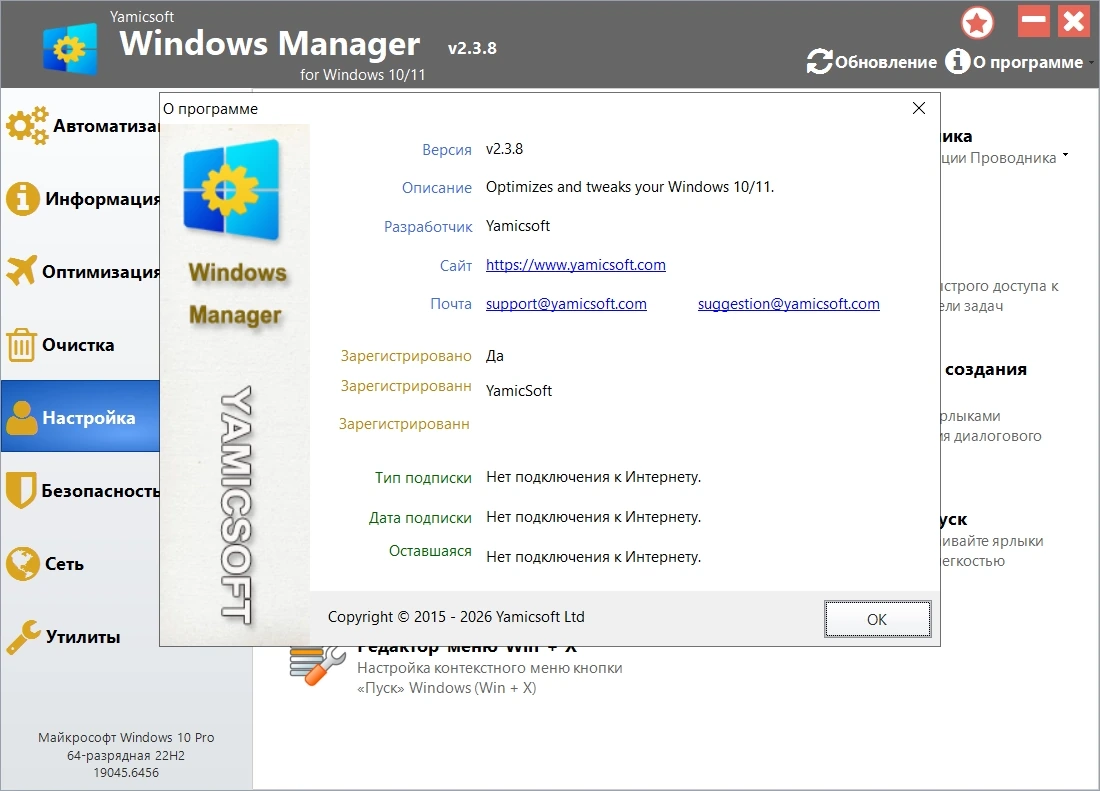This screenshot has width=1100, height=791.
Task: Click the '64-разрядная 22H2' text
Action: (126, 755)
